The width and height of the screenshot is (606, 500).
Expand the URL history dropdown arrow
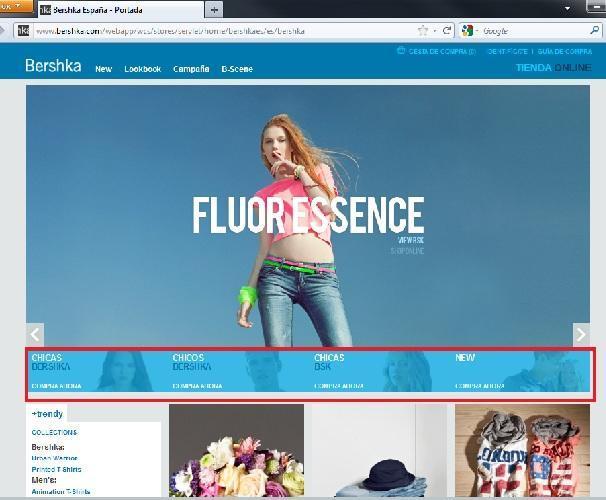tap(435, 31)
